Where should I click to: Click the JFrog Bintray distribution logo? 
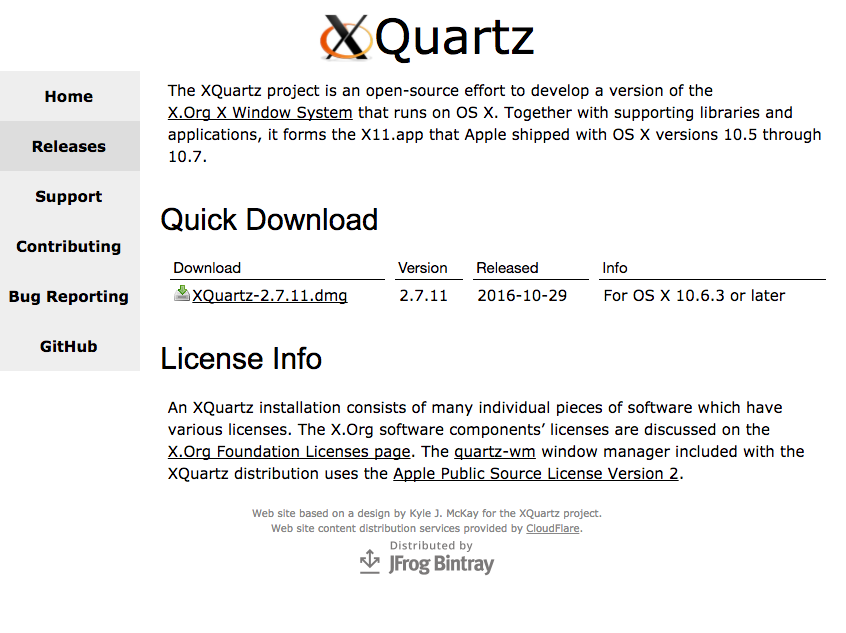pos(427,561)
